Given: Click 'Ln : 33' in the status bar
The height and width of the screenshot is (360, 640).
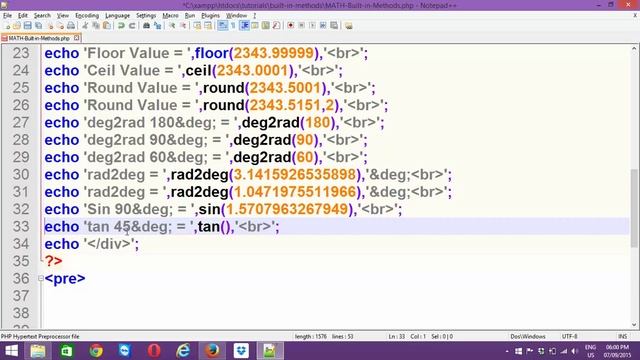Looking at the screenshot, I should (x=396, y=336).
